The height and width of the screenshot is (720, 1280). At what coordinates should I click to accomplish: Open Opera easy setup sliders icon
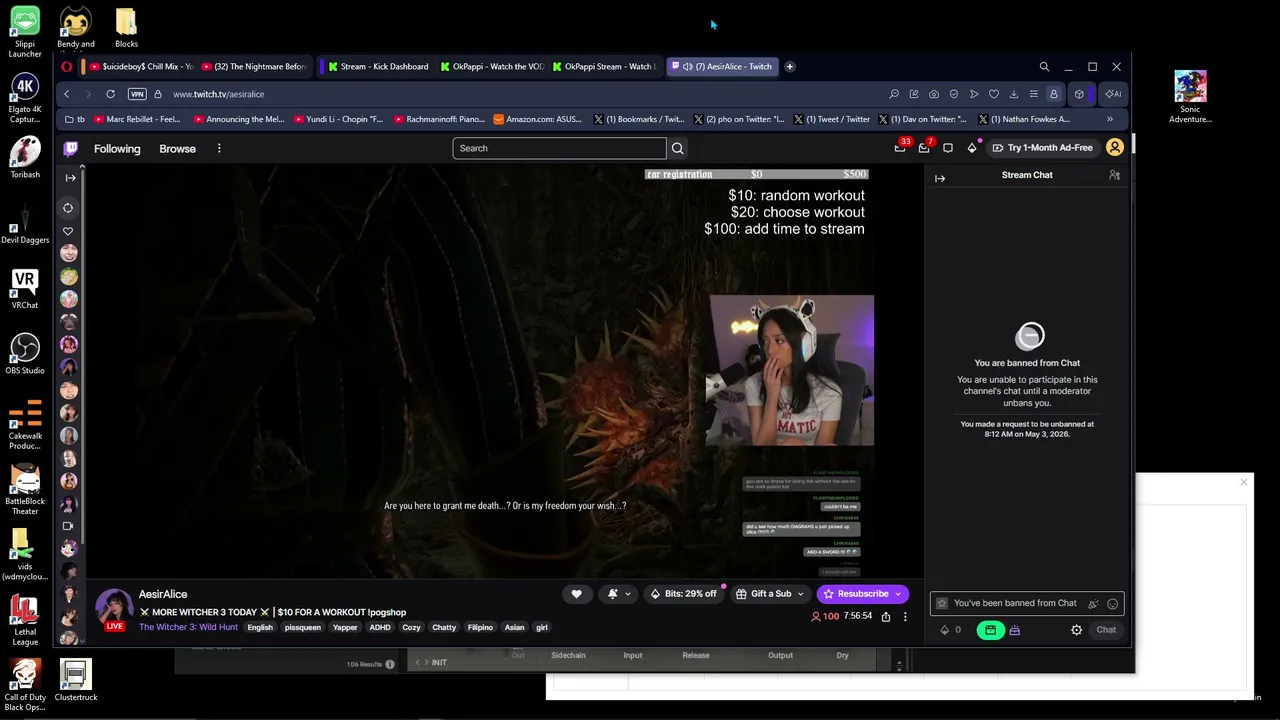click(x=1033, y=94)
